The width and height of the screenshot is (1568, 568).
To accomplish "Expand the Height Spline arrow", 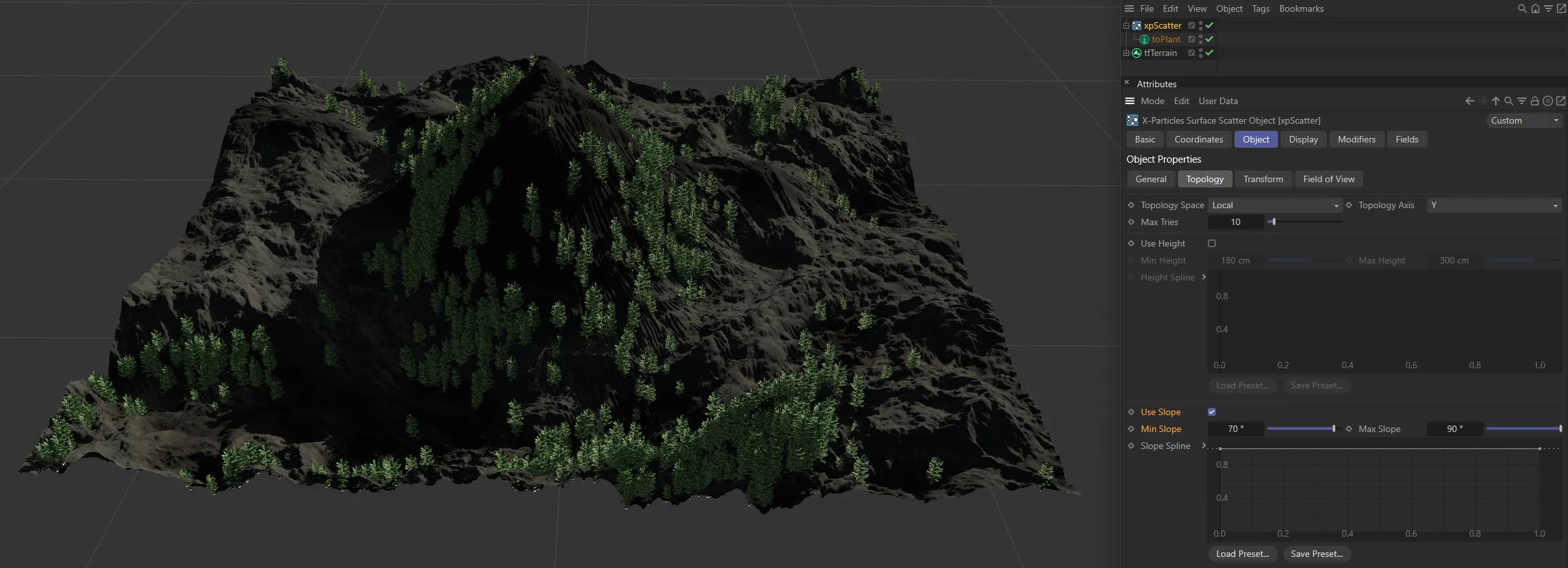I will point(1204,277).
